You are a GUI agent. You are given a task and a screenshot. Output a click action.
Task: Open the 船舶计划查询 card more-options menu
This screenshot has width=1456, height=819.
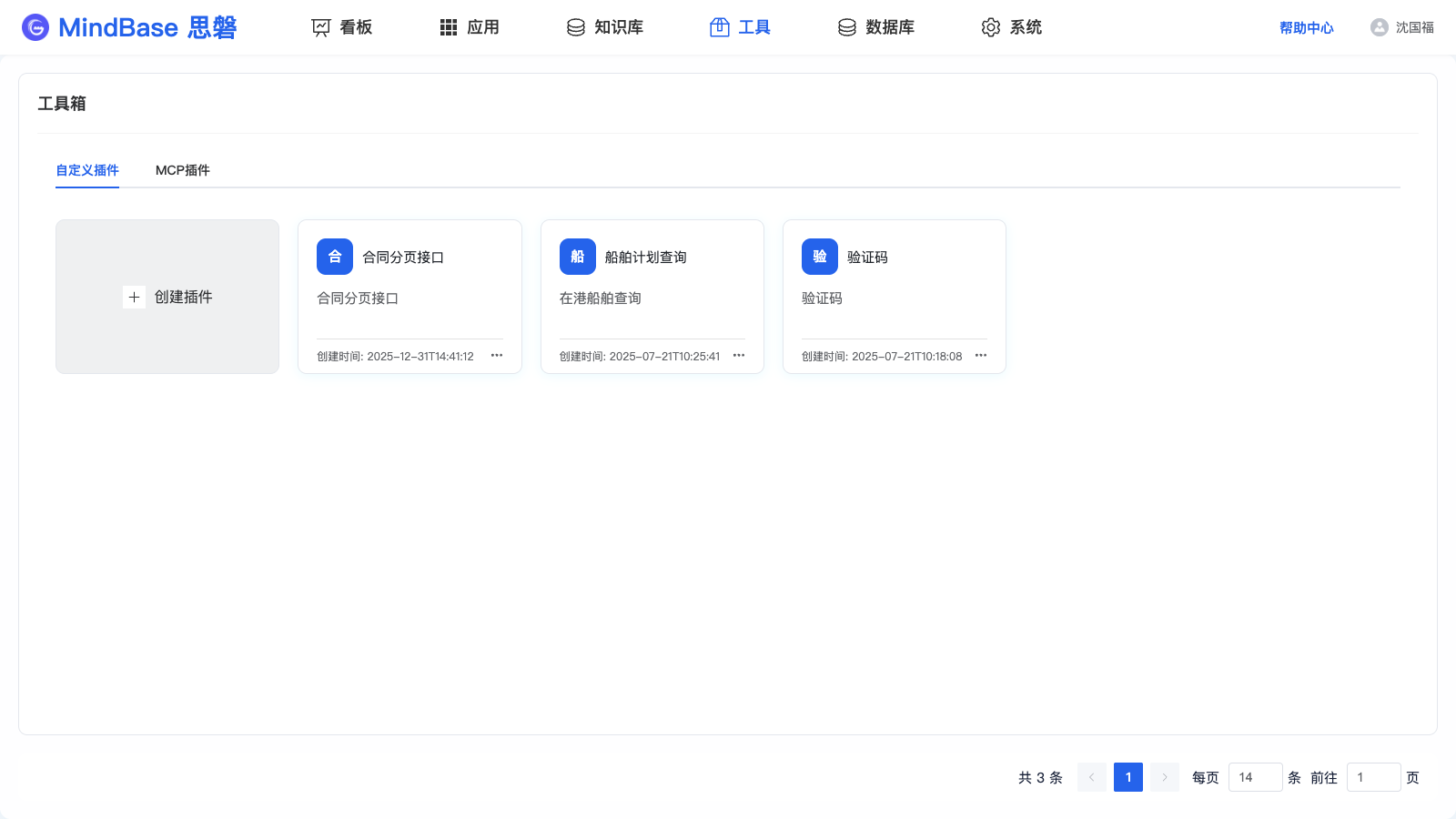[x=739, y=356]
